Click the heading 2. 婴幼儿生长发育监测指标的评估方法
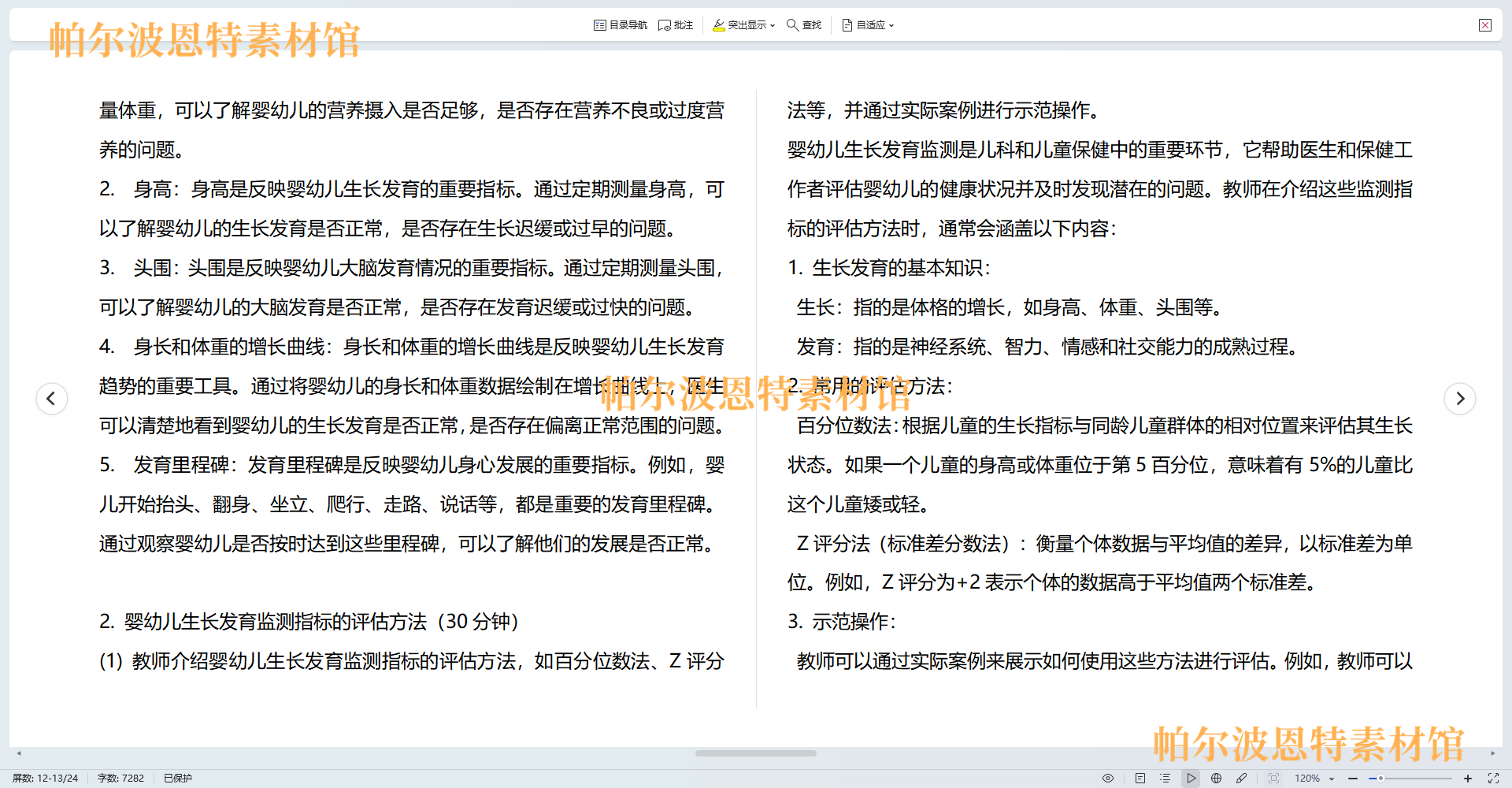 [x=309, y=622]
